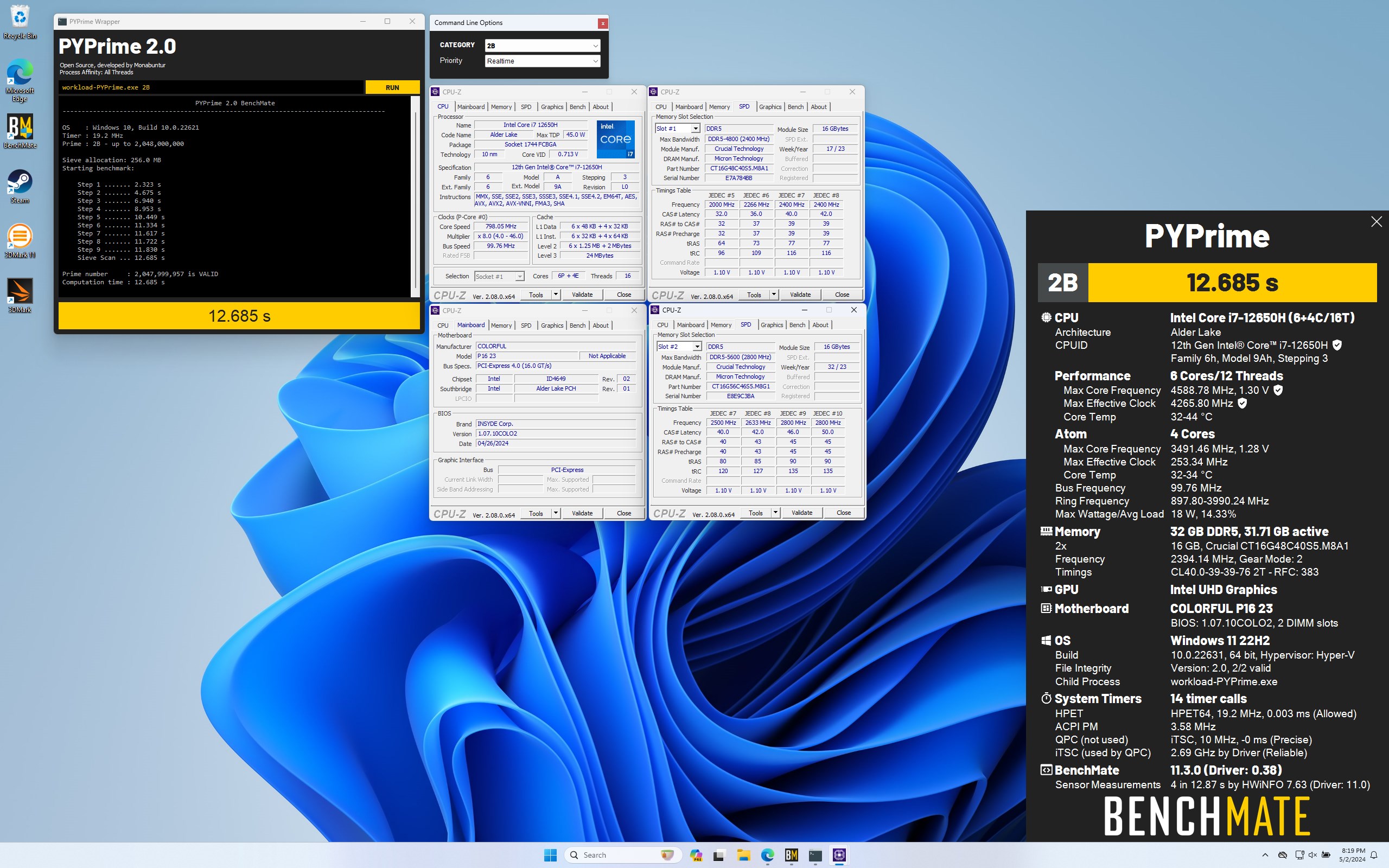This screenshot has width=1389, height=868.
Task: Switch to Bench tab in CPU-Z processor window
Action: [x=577, y=107]
